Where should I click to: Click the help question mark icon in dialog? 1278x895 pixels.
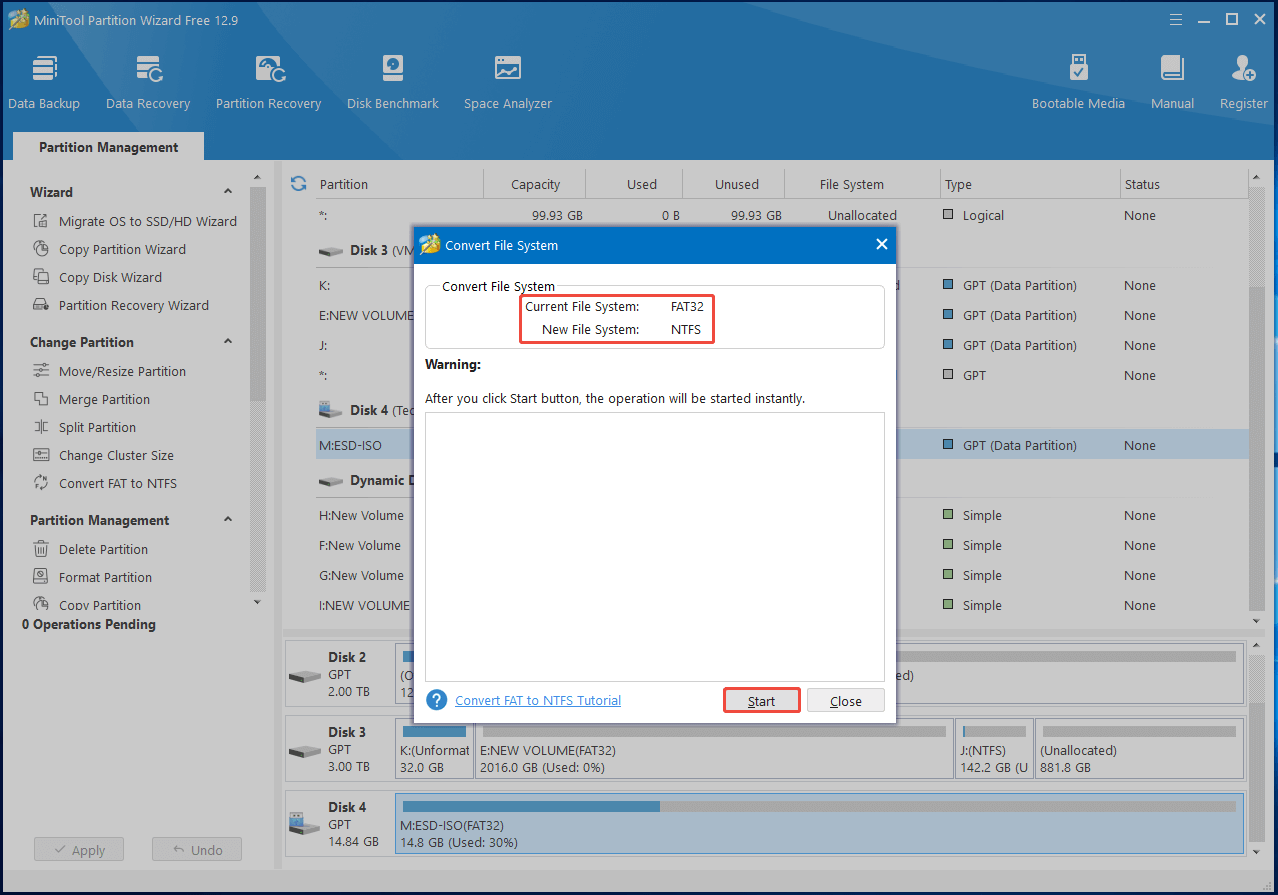(436, 700)
